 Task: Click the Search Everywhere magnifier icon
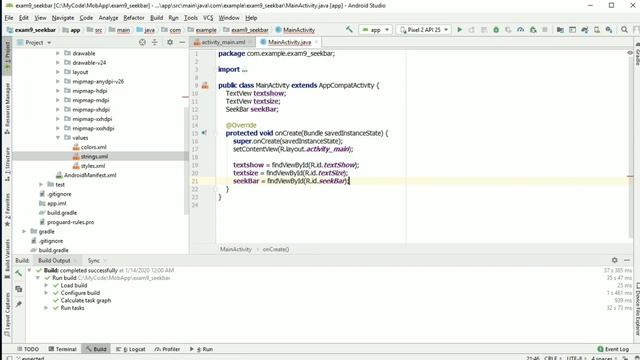(x=624, y=30)
